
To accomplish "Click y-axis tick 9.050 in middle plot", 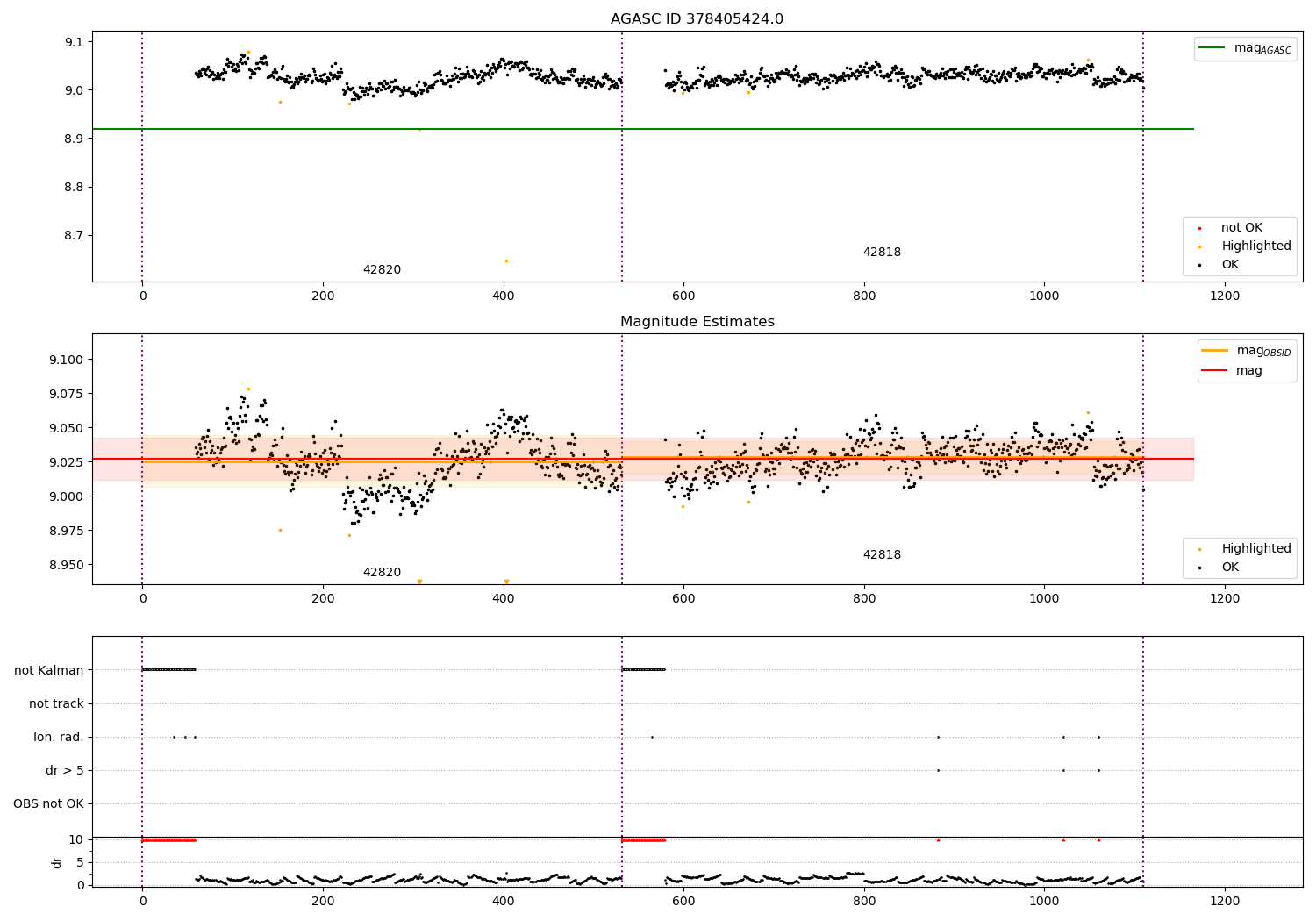I will (68, 428).
